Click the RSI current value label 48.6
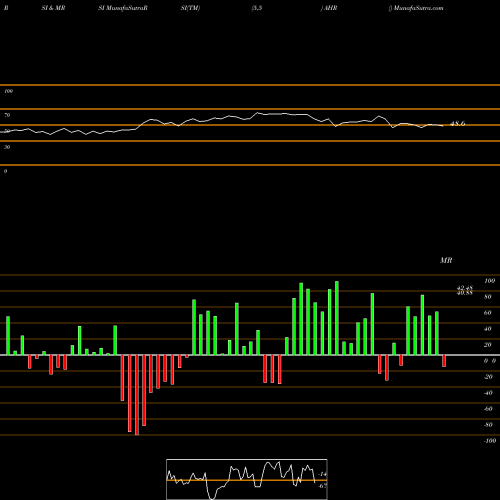 click(457, 124)
